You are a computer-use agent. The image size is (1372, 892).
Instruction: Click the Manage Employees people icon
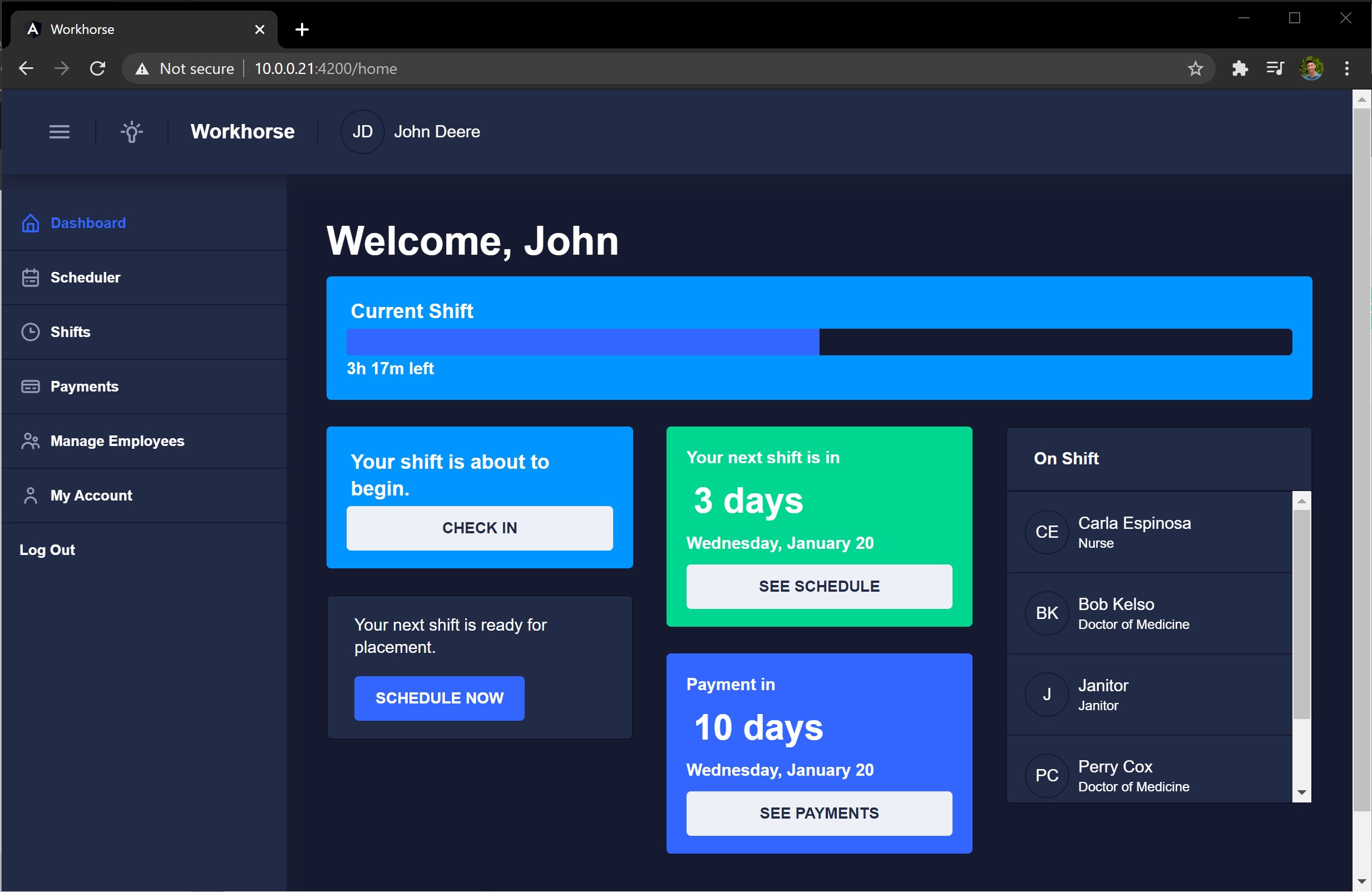(x=31, y=442)
